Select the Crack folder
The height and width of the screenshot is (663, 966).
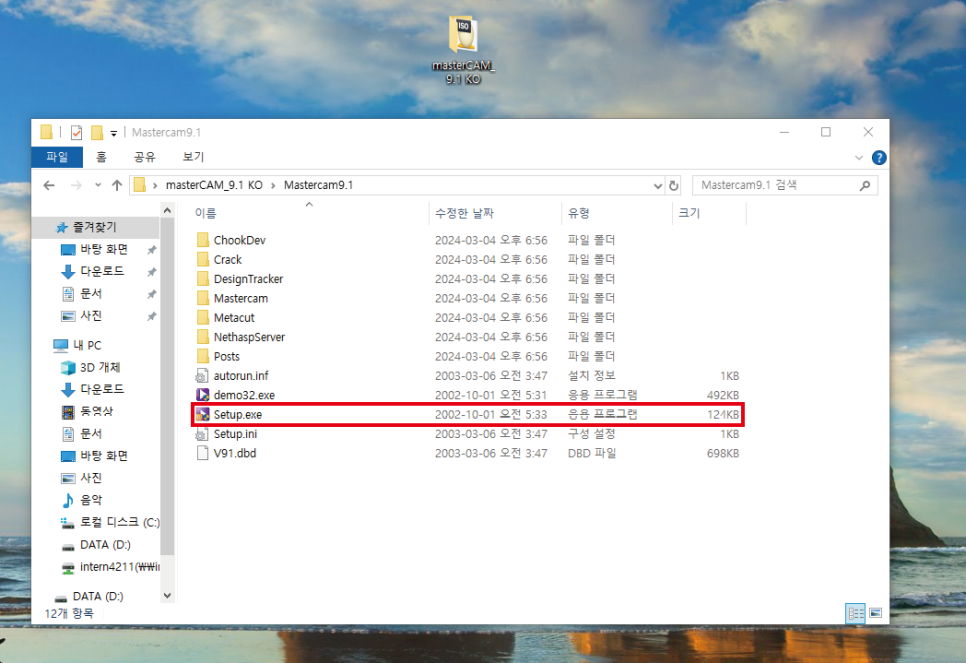pyautogui.click(x=227, y=259)
